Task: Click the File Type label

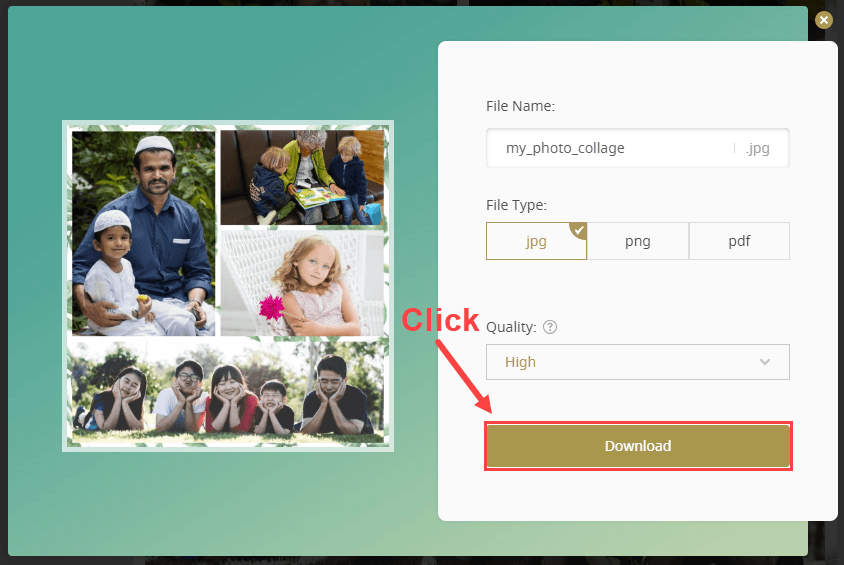Action: point(516,205)
